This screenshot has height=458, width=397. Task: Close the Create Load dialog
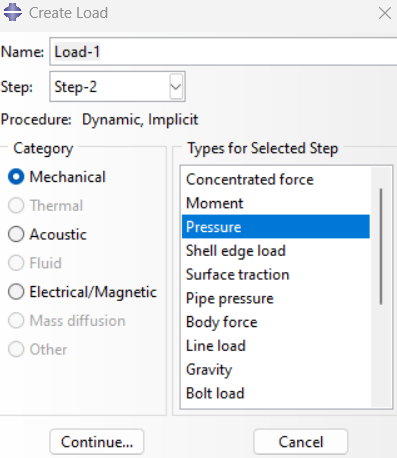point(385,13)
